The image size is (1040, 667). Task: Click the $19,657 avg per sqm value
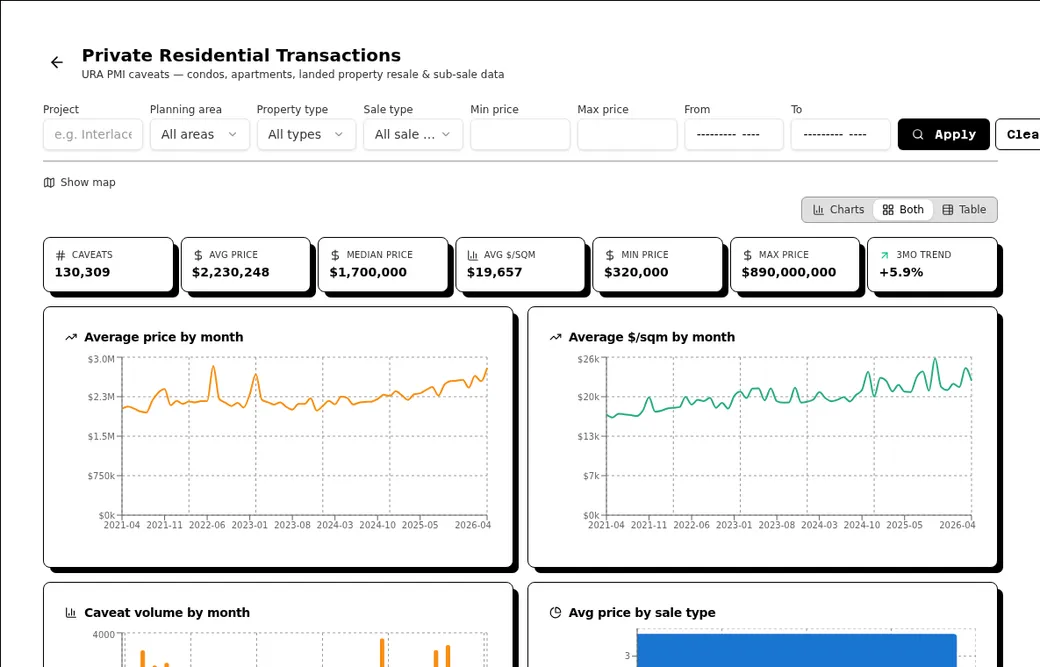coord(495,273)
